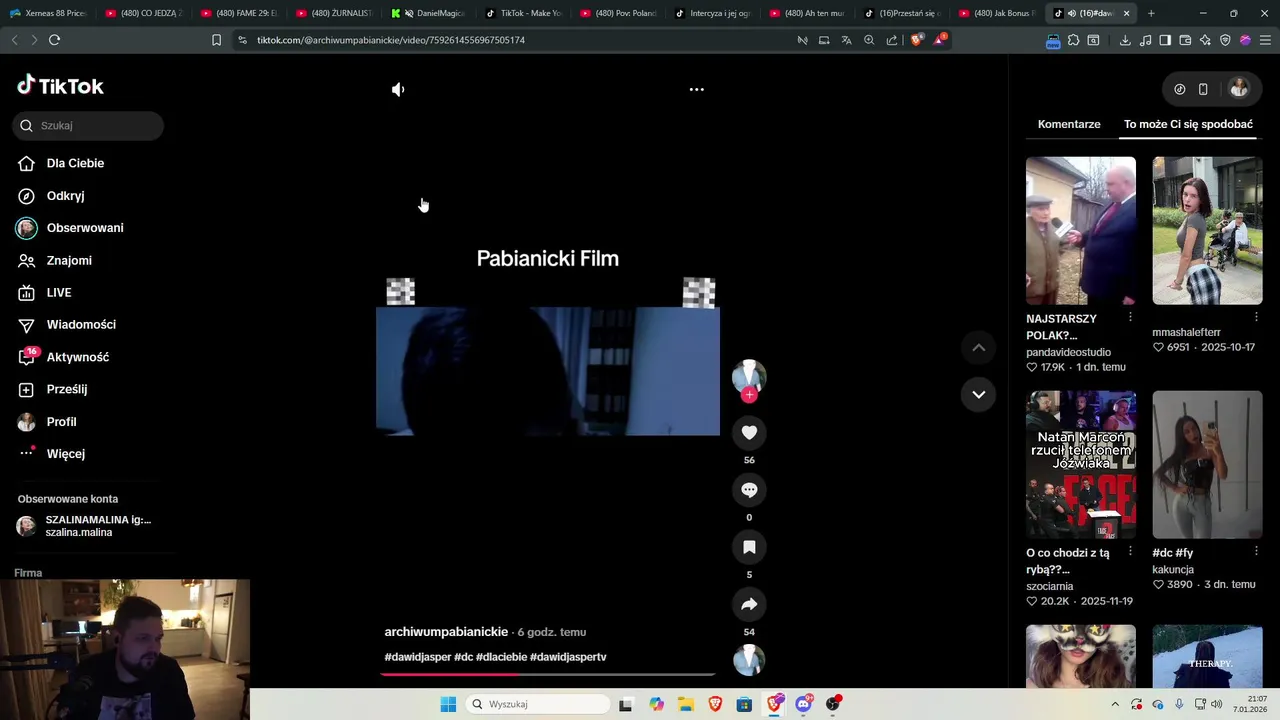Go to next video with down chevron

[979, 394]
